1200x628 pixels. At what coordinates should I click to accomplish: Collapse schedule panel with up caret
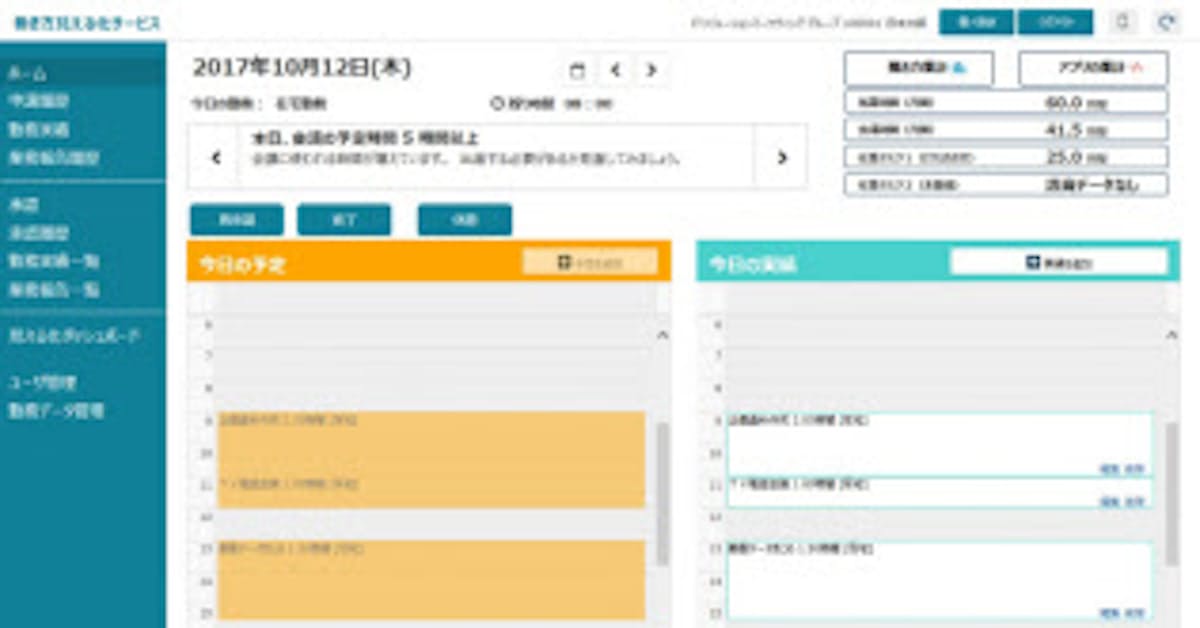tap(661, 336)
